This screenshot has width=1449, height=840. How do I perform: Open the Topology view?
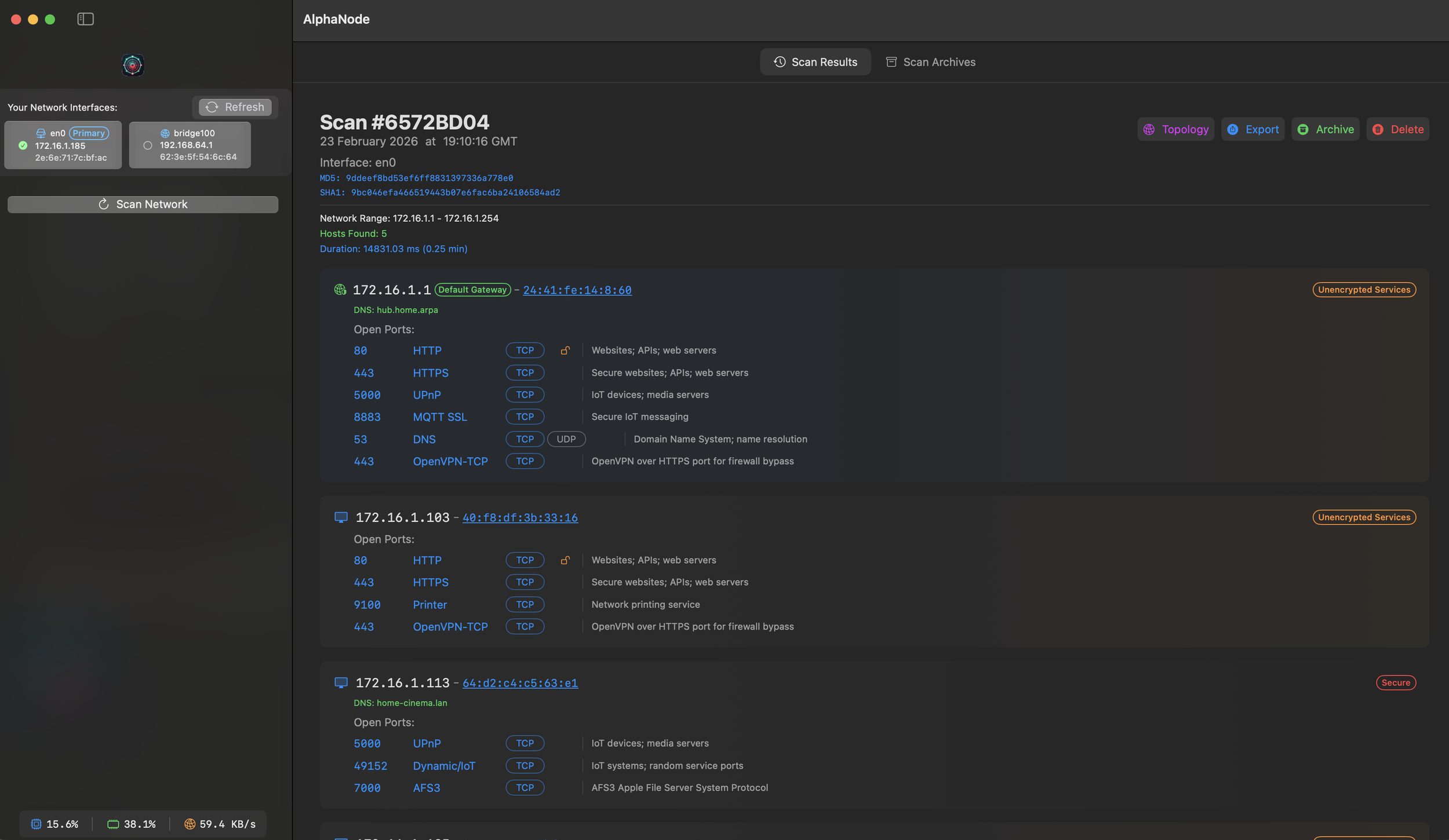pyautogui.click(x=1175, y=129)
